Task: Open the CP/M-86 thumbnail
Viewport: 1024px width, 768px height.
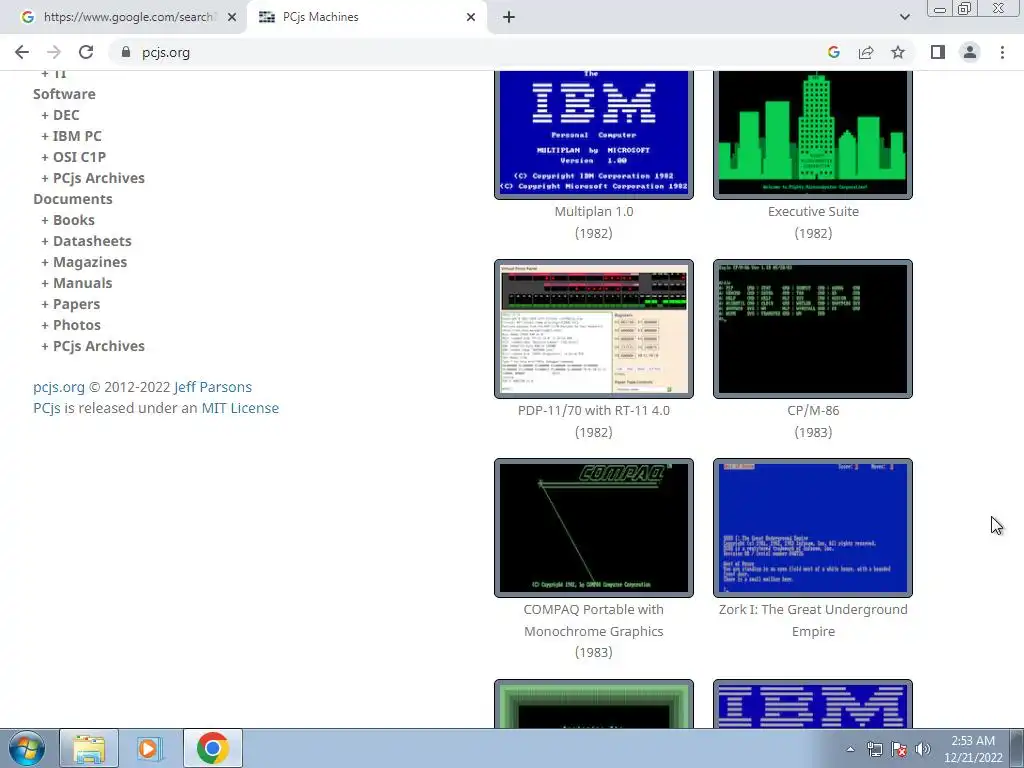Action: tap(813, 329)
